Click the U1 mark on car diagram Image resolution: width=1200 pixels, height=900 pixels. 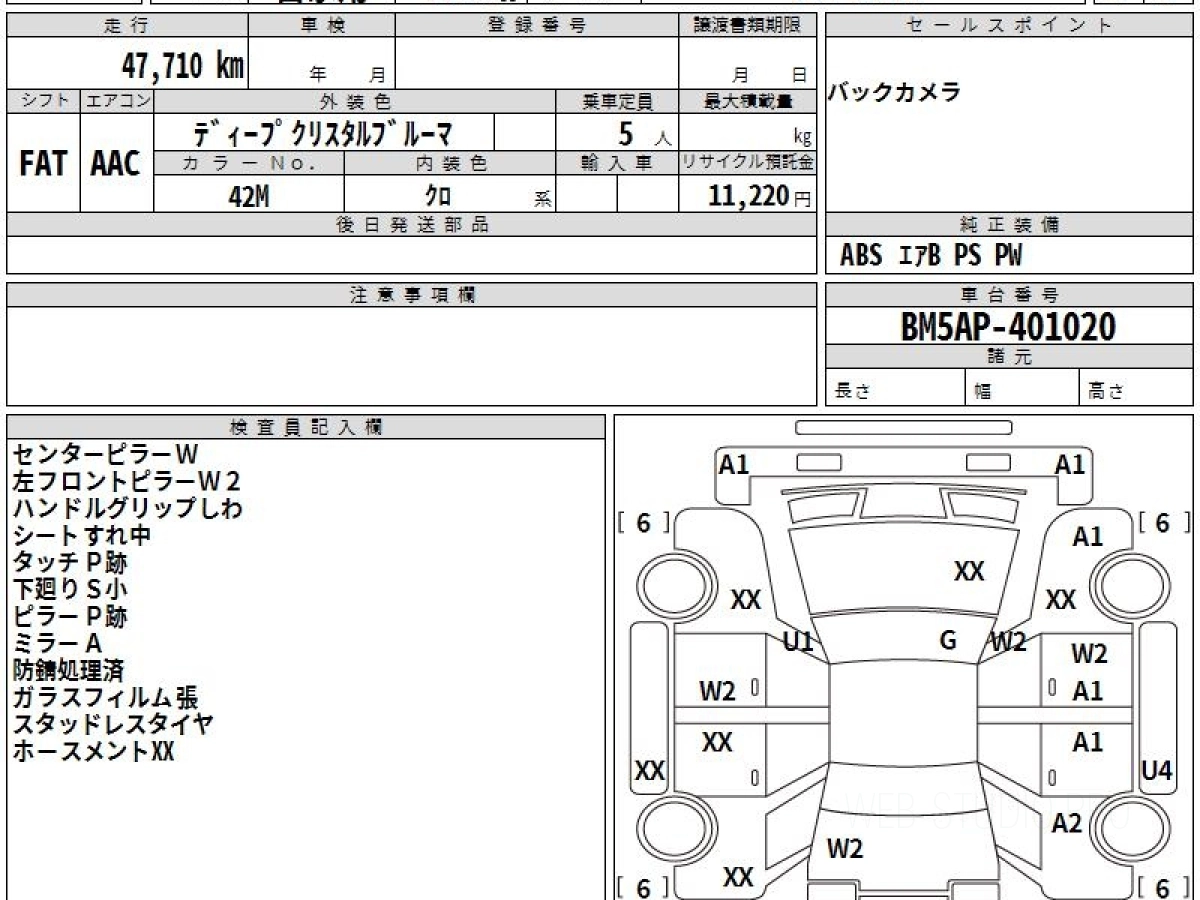click(x=798, y=642)
